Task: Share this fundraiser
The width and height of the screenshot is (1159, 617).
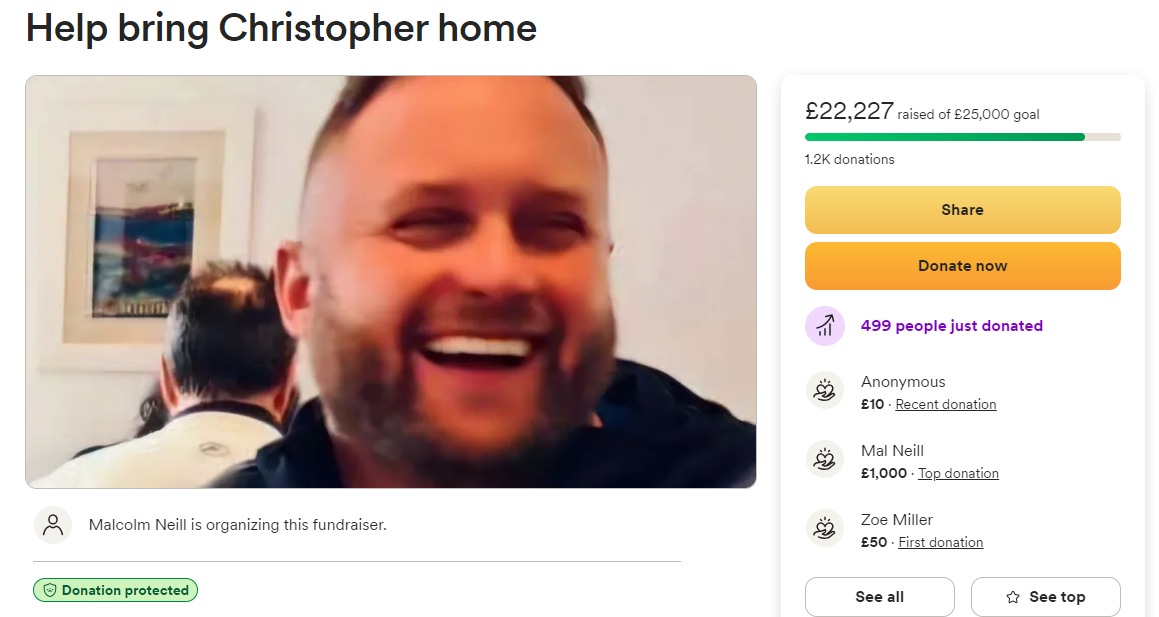Action: [x=962, y=210]
